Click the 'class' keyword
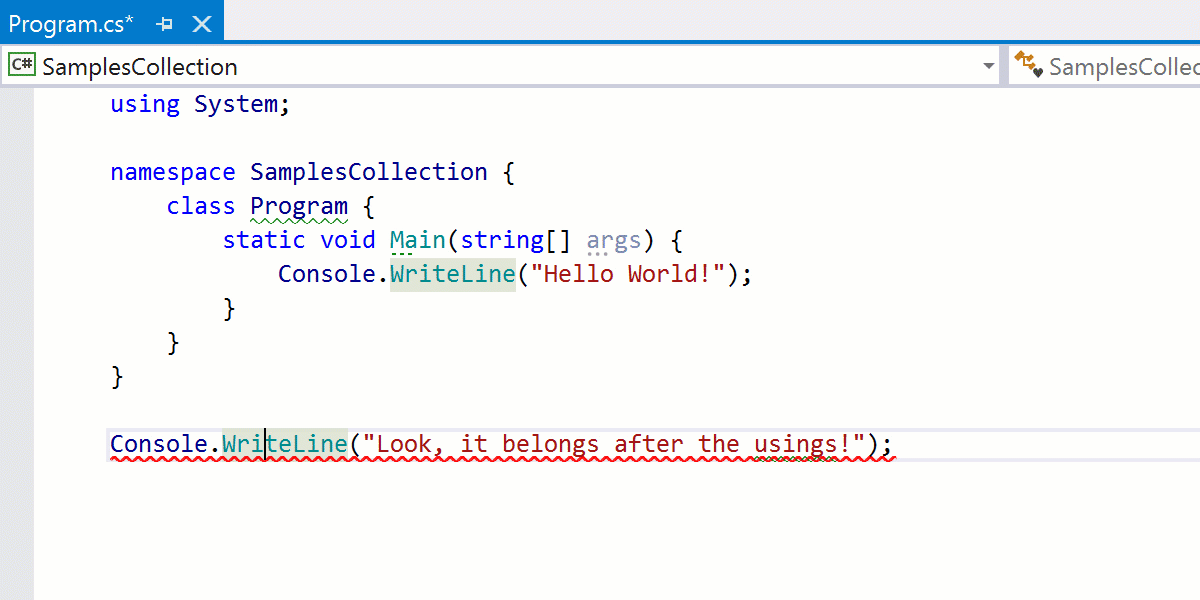The image size is (1200, 600). point(201,206)
